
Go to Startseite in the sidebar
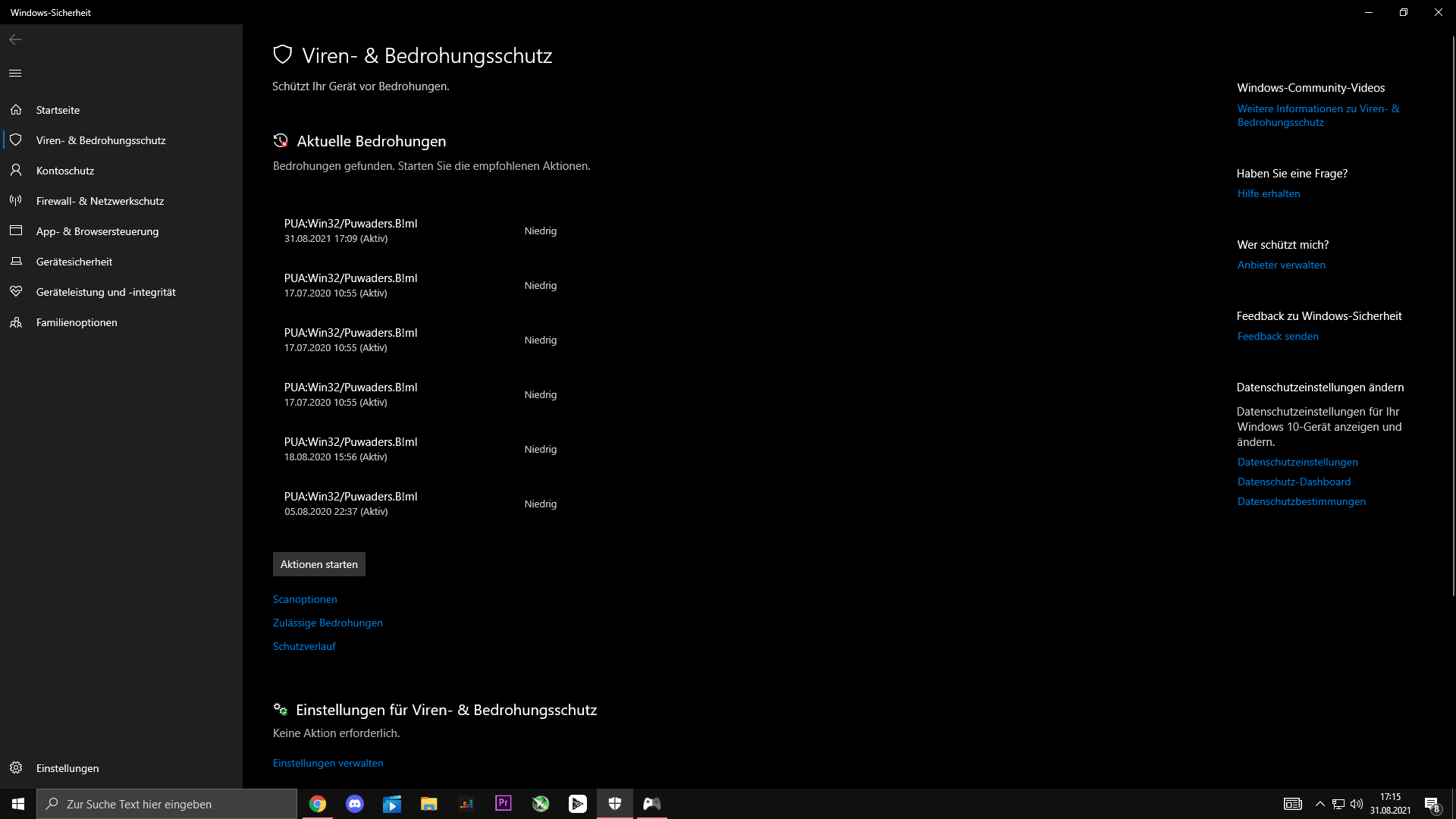pos(121,110)
